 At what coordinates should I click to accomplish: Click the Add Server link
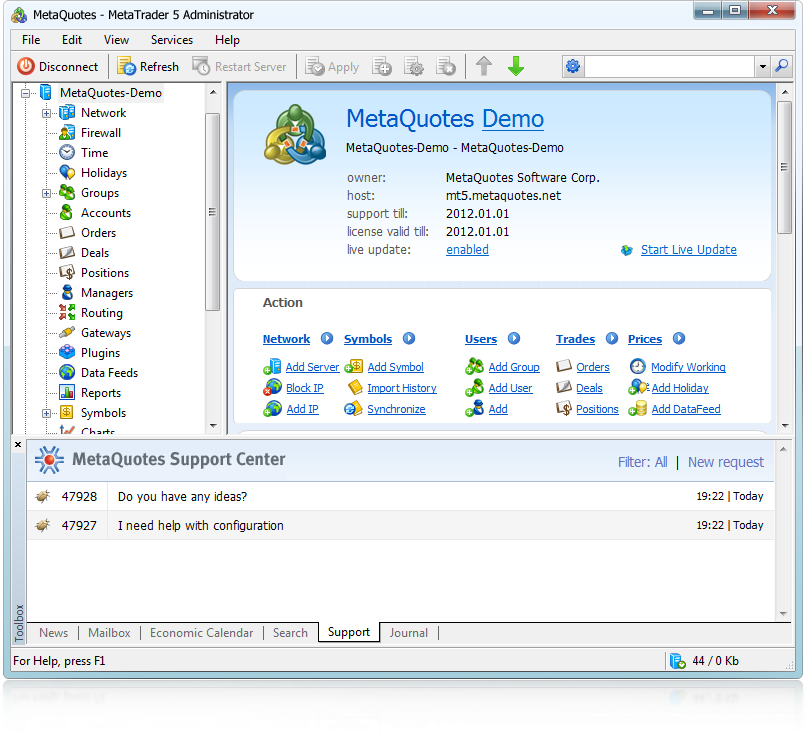[312, 367]
